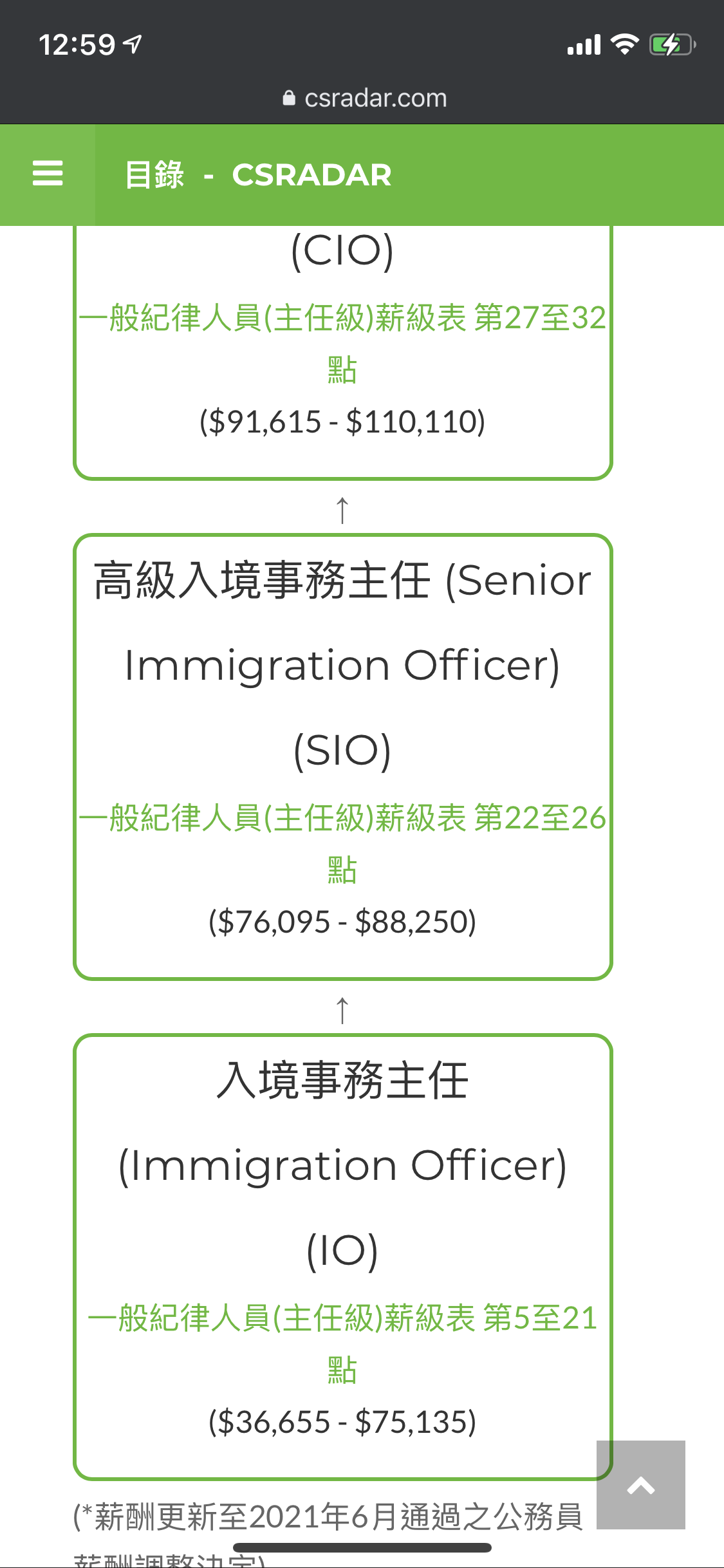Tap the 12:59 status bar clock
Image resolution: width=724 pixels, height=1568 pixels.
pyautogui.click(x=77, y=45)
